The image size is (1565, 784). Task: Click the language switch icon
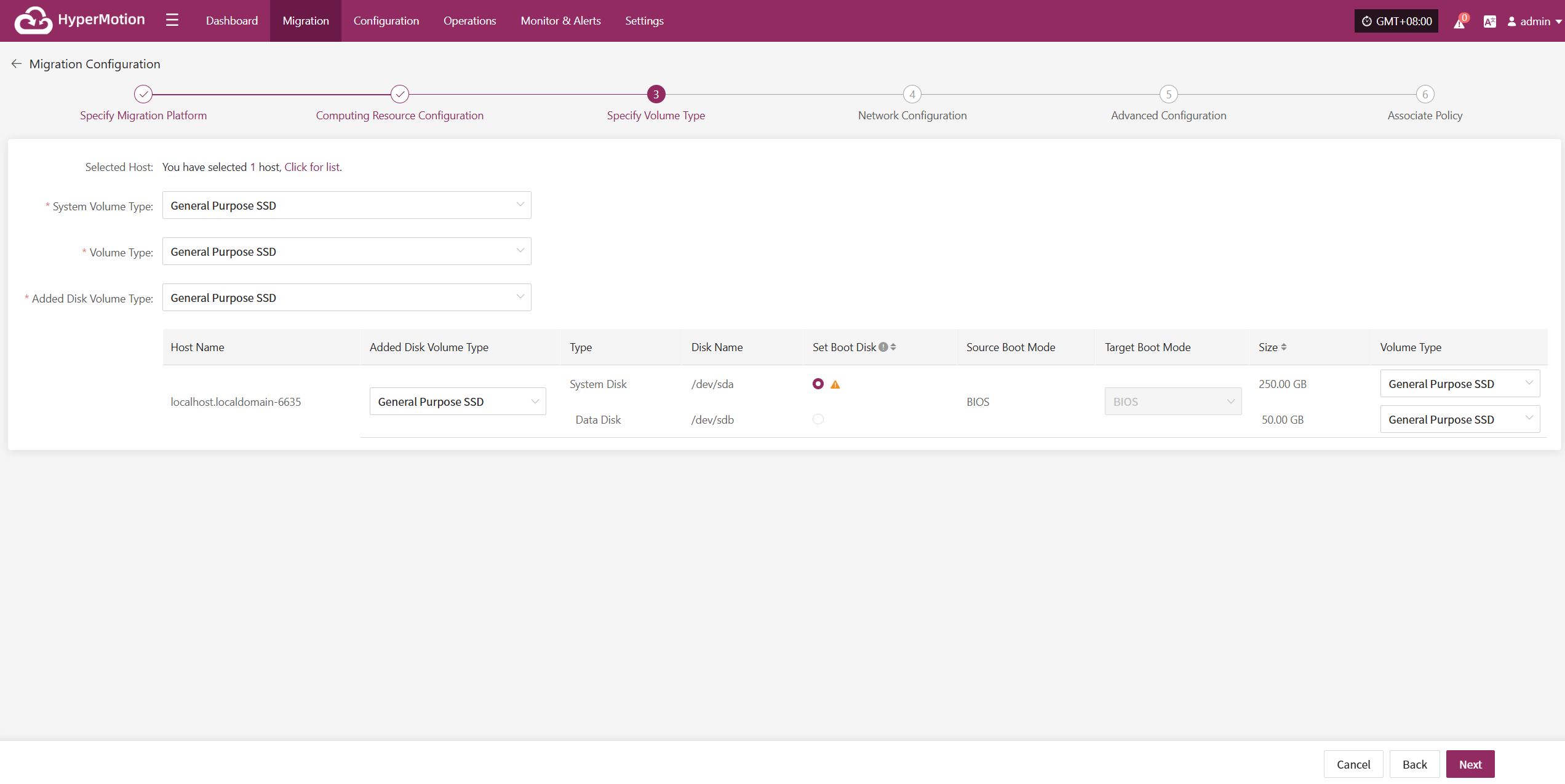pyautogui.click(x=1489, y=22)
